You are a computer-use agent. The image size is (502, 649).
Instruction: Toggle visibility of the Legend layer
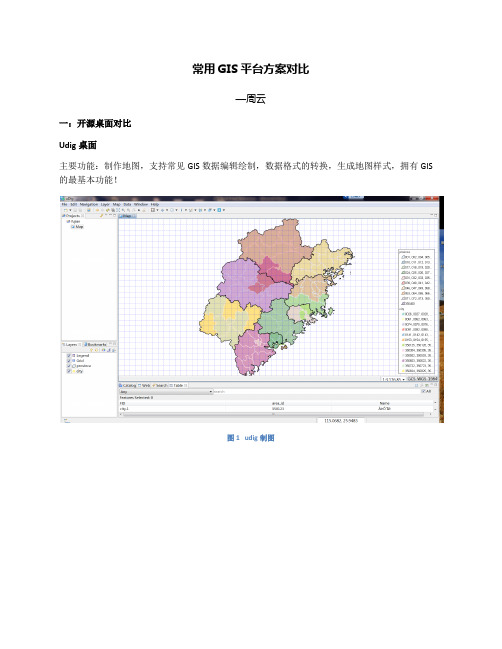click(x=69, y=356)
